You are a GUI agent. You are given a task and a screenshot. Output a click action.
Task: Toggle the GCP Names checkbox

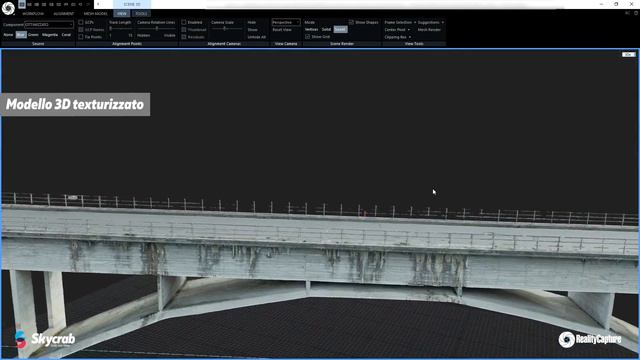(81, 29)
